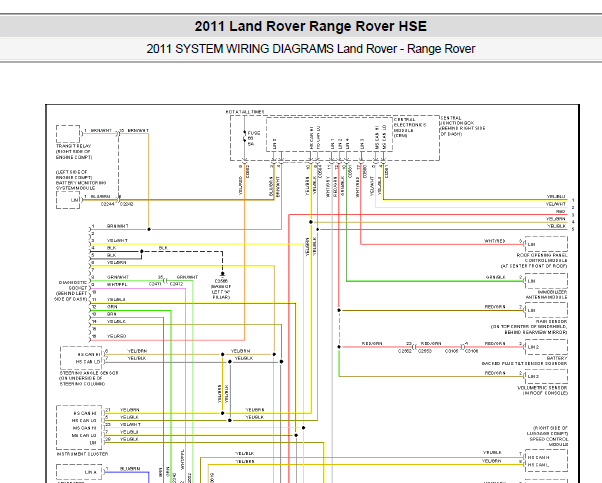Select 'HS CAN L' pin on speed control module
The width and height of the screenshot is (602, 483).
point(538,465)
